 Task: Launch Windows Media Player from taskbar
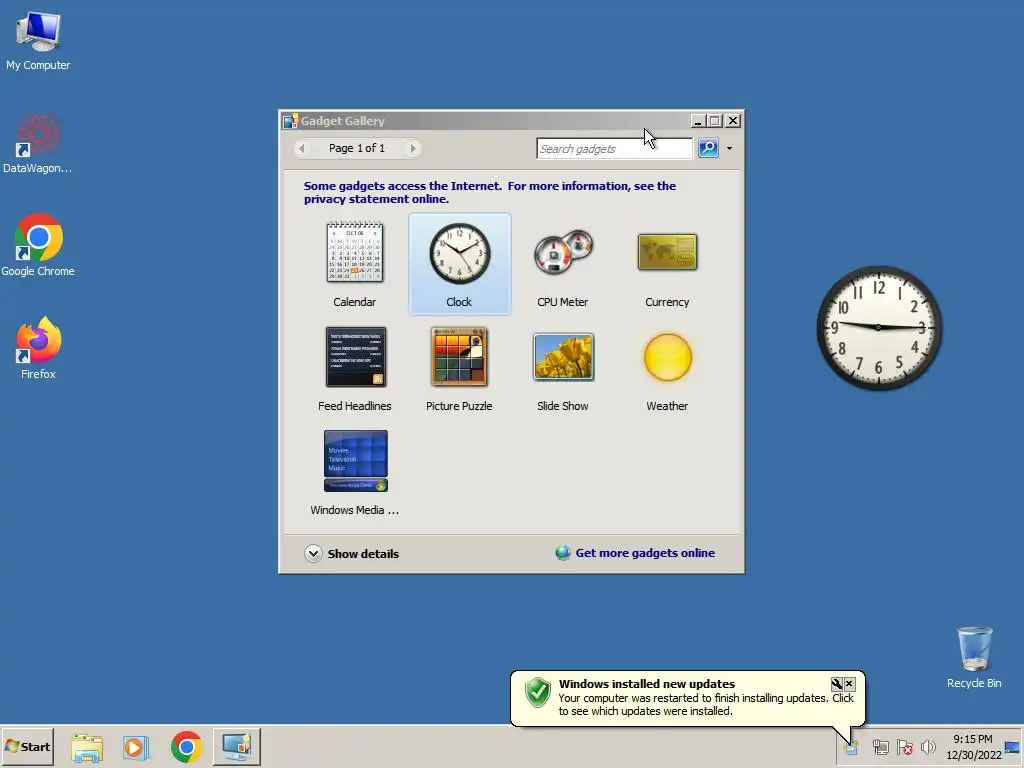tap(136, 747)
